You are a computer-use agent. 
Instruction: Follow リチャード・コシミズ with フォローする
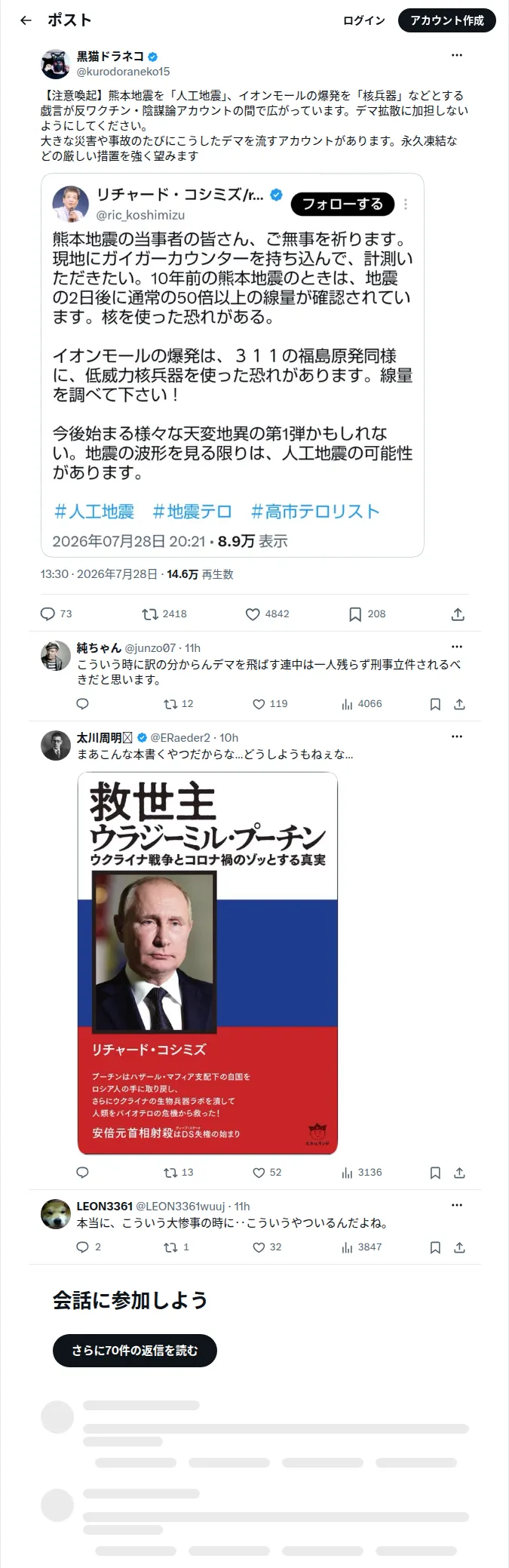[342, 204]
